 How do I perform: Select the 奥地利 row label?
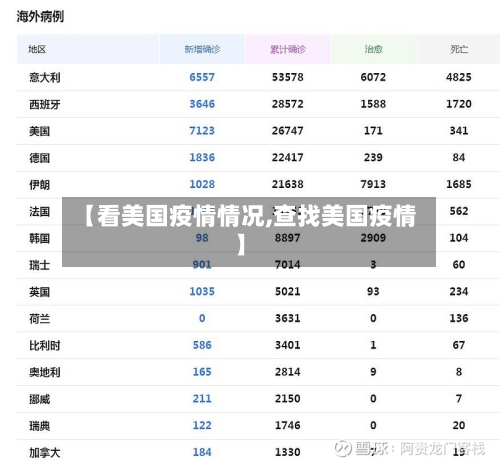[x=45, y=372]
